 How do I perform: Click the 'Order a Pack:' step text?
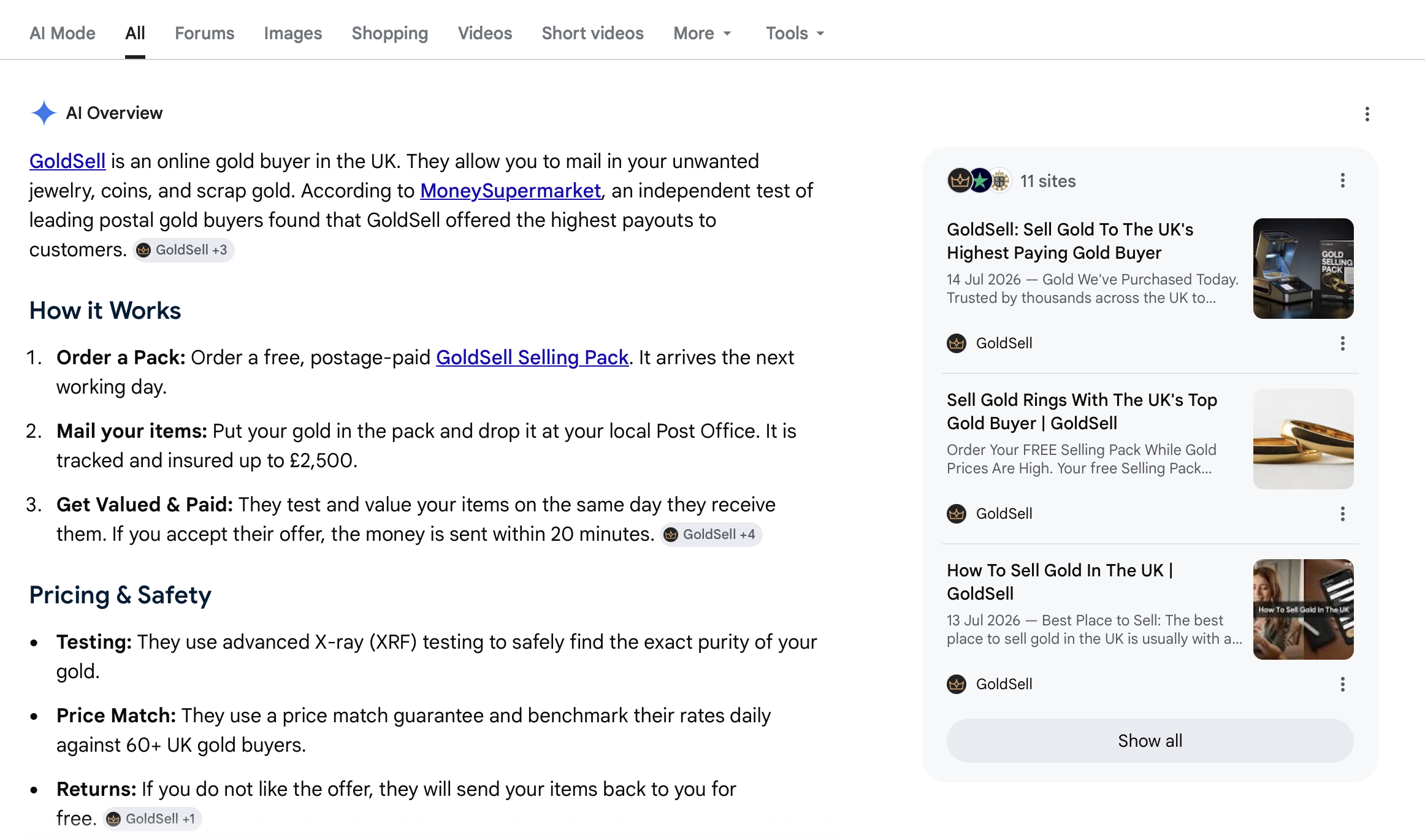[121, 357]
